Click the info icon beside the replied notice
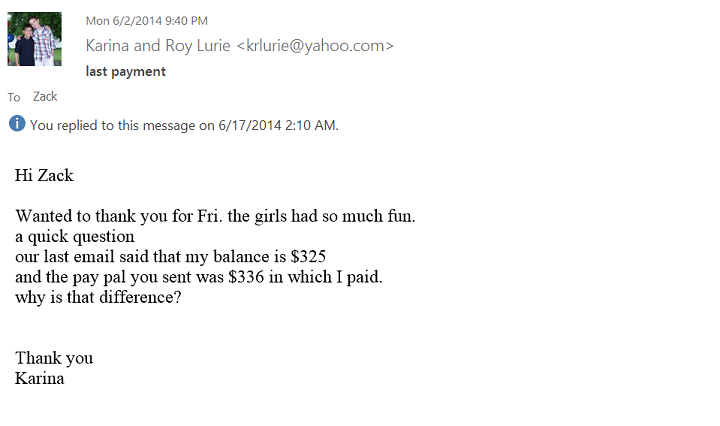The image size is (720, 426). 17,124
